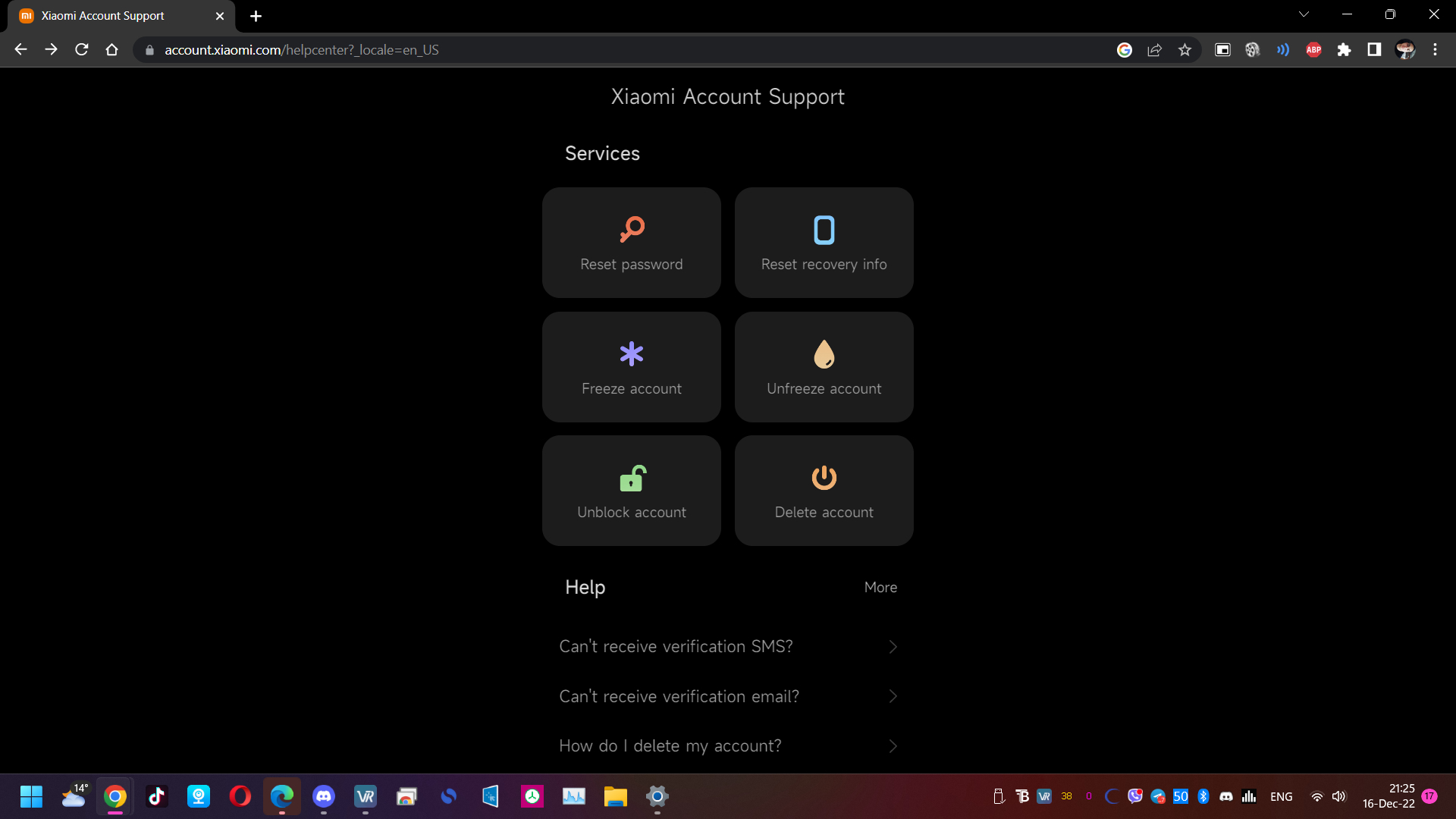Screen dimensions: 1456x819
Task: Click the address bar URL field
Action: [x=531, y=50]
